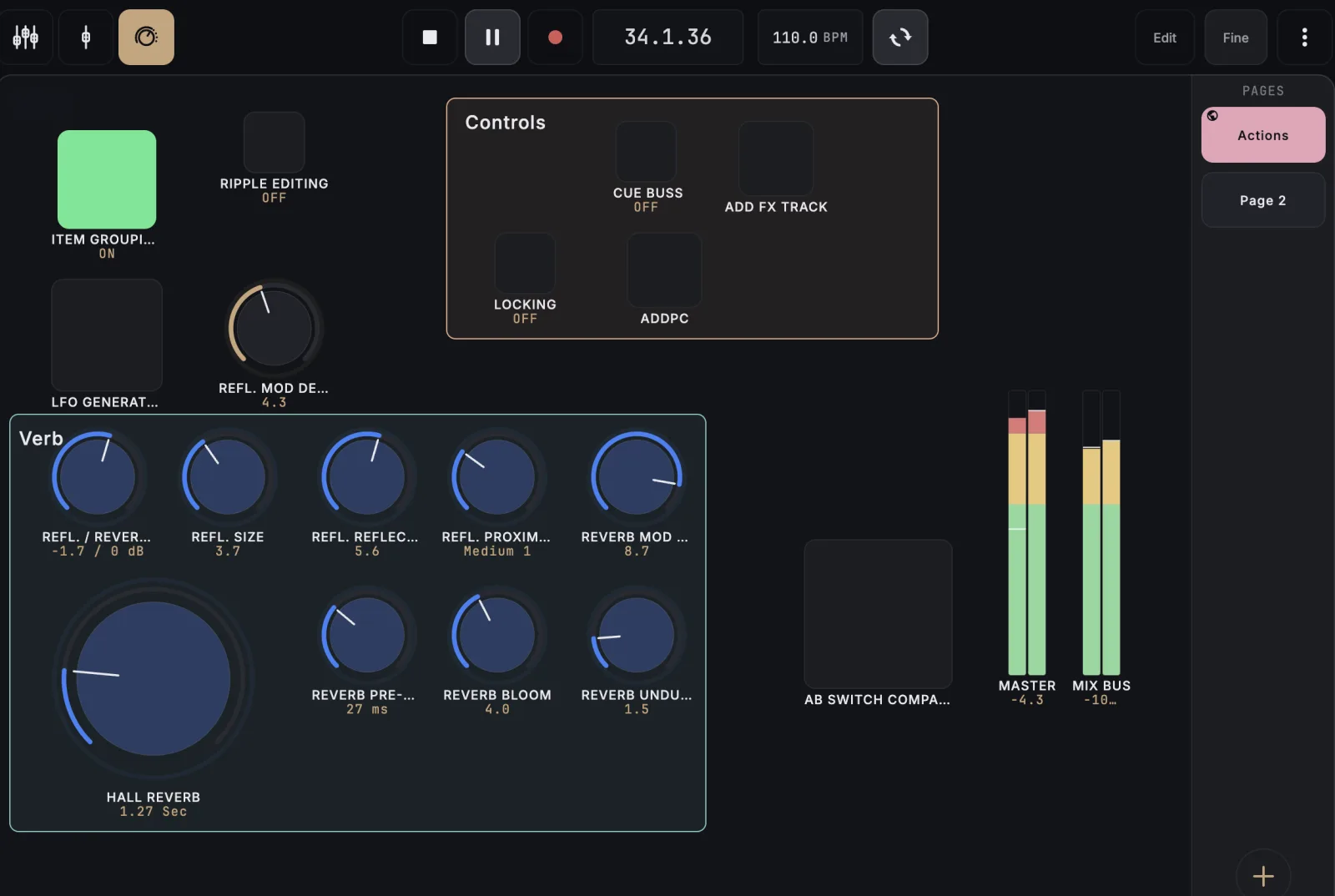Select the highlighted knob controller view icon
Screen dimensions: 1335x896
[x=146, y=37]
